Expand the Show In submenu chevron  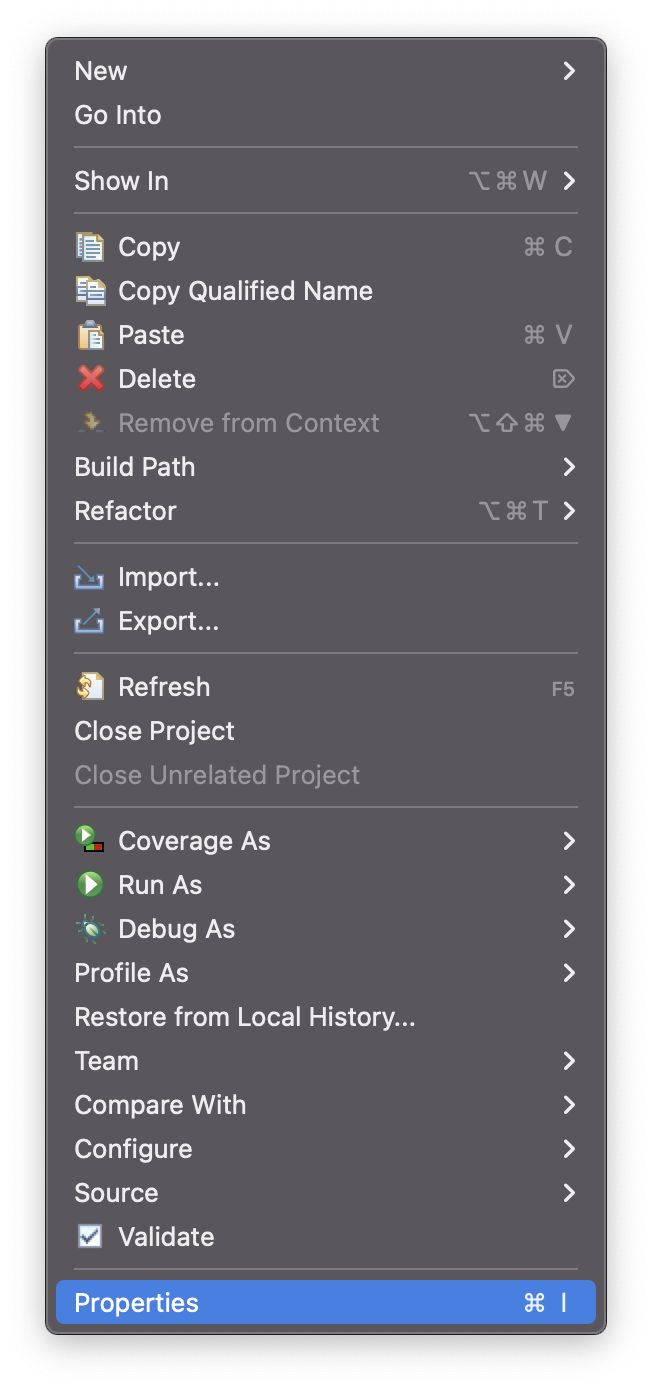pos(569,181)
